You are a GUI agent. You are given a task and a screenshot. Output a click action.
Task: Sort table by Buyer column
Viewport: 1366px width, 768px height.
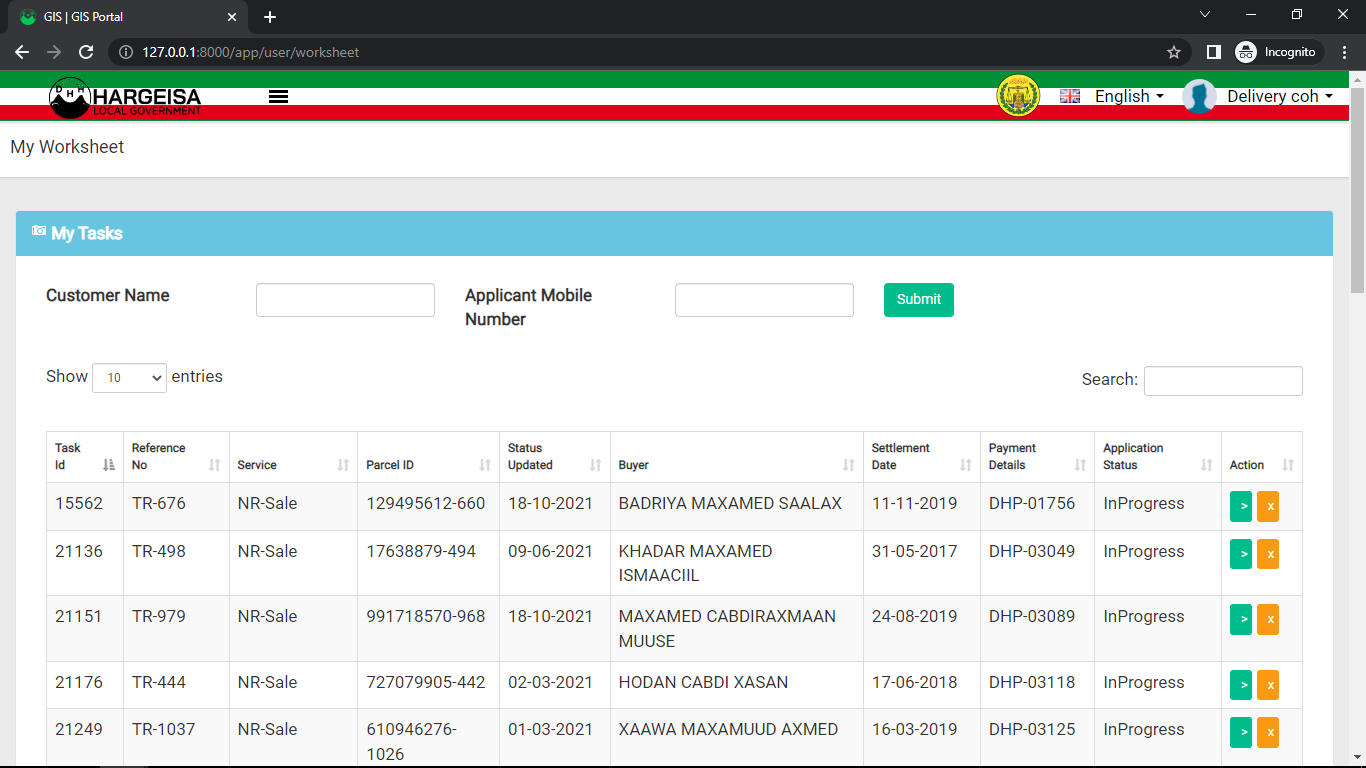click(x=737, y=457)
